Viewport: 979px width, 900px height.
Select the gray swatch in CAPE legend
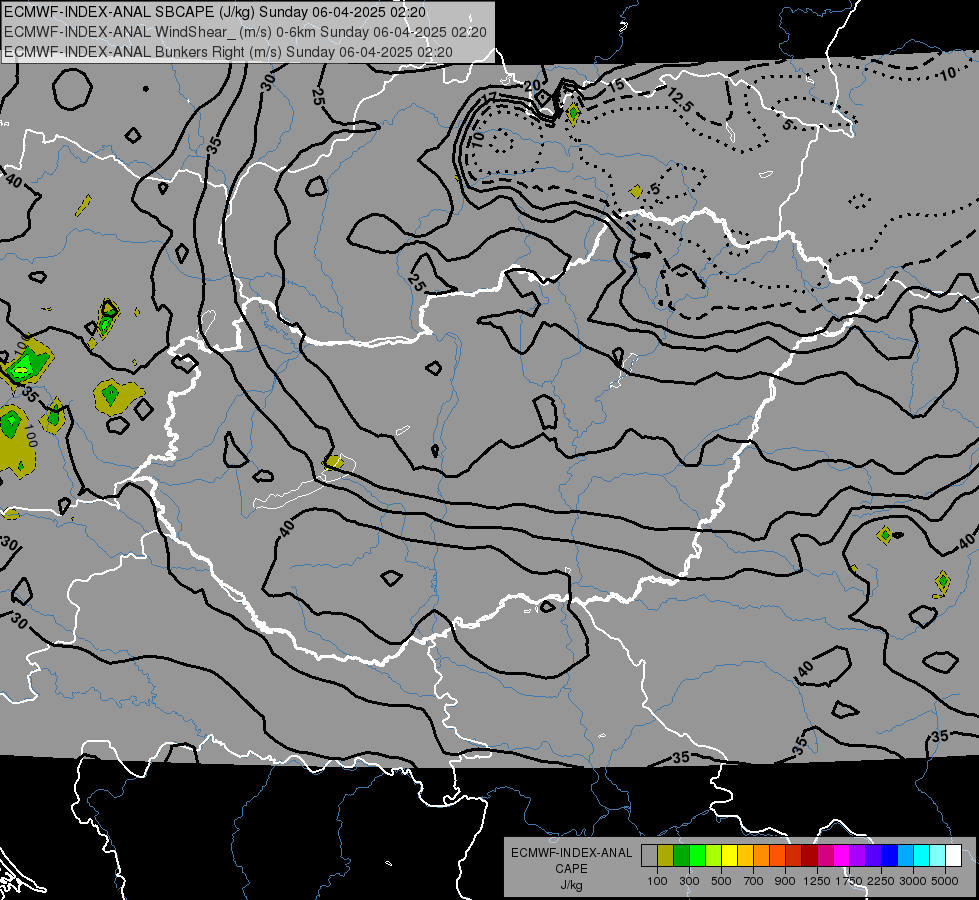point(649,855)
